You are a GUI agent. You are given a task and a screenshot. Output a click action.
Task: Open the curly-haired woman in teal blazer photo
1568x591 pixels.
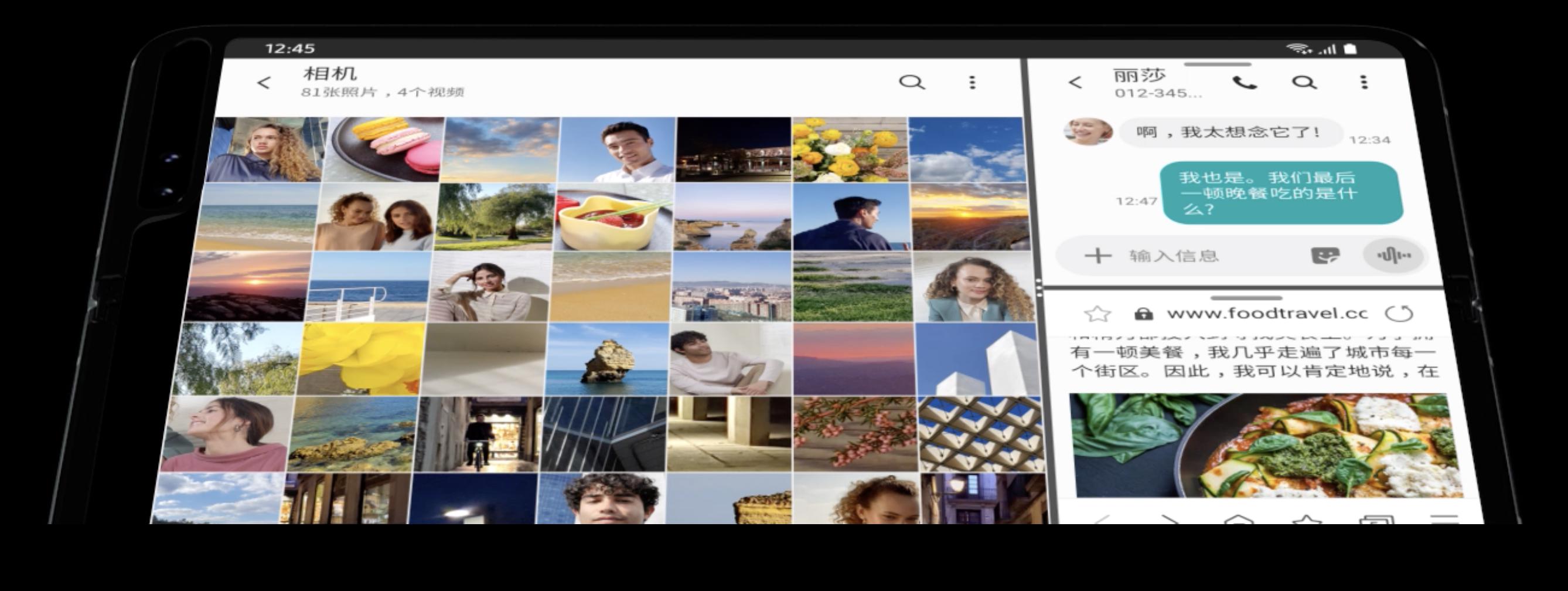click(x=974, y=286)
